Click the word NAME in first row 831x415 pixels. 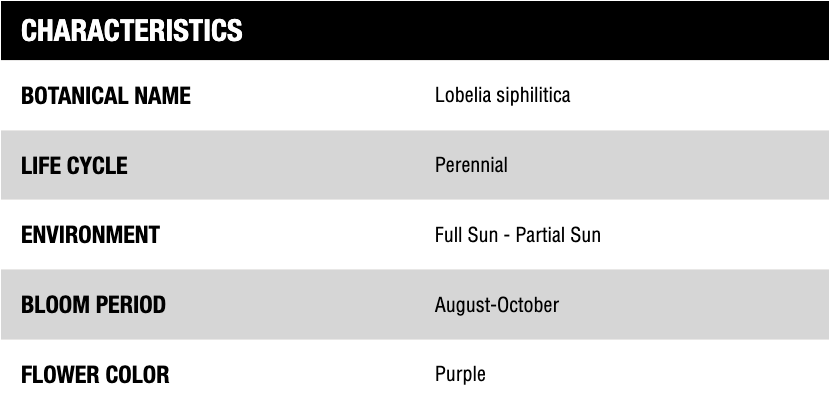163,96
